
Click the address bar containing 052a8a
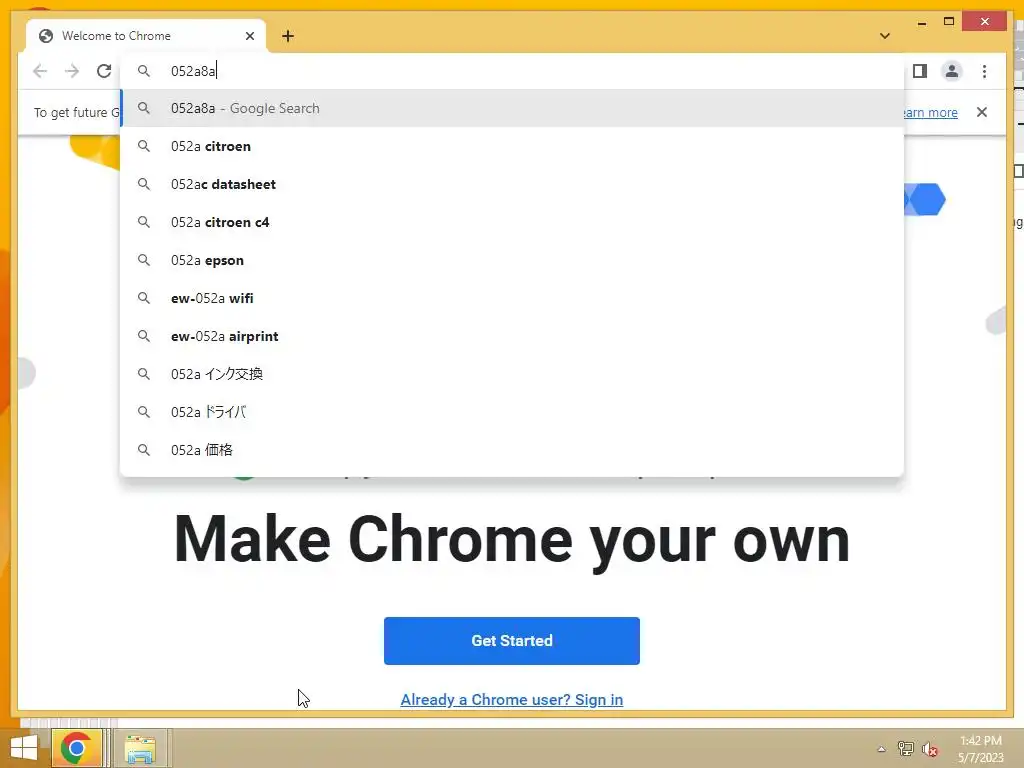point(512,71)
